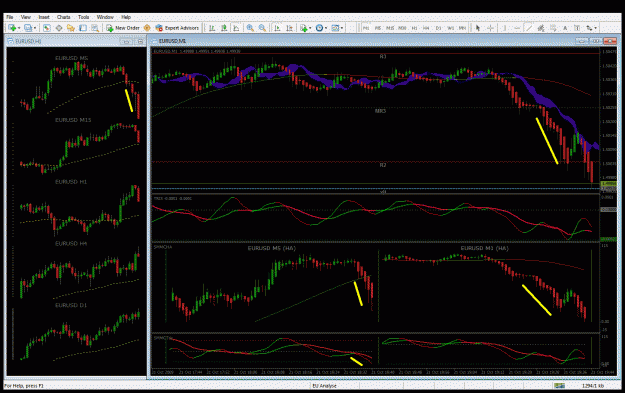Select the text tool A
625x393 pixels.
[x=565, y=28]
